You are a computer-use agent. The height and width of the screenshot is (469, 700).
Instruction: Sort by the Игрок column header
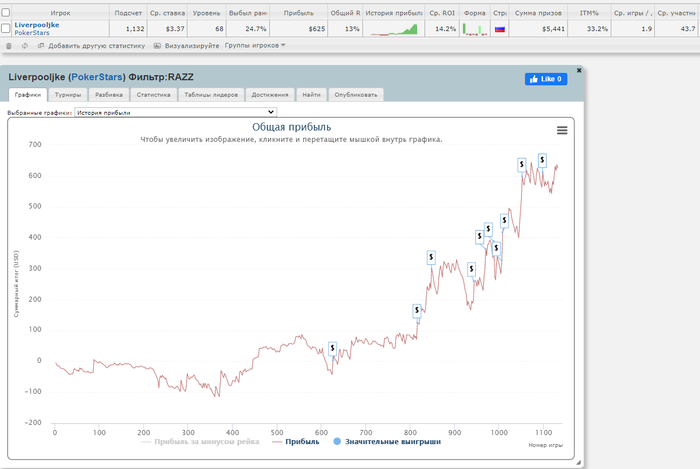[60, 13]
